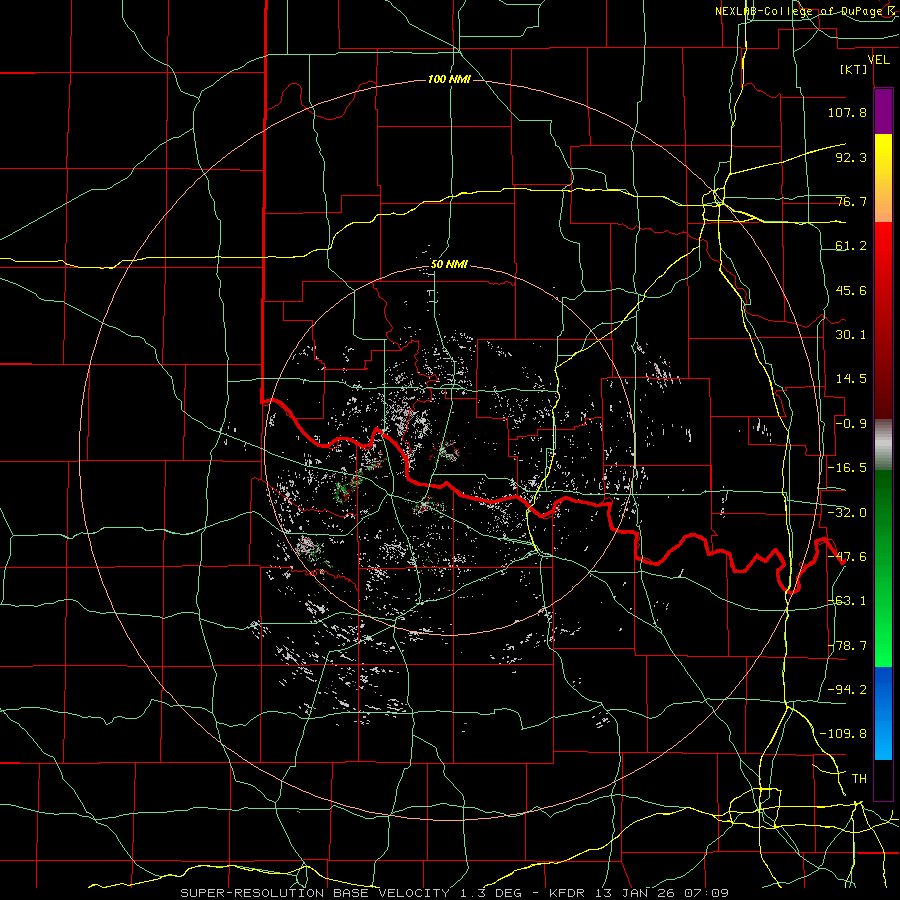Click the -94.2 velocity scale value

[847, 689]
